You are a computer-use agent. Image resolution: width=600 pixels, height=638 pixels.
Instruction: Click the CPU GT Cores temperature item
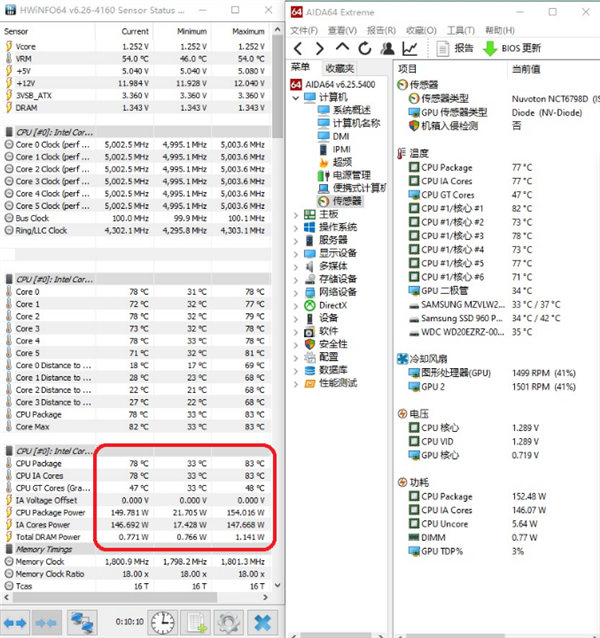point(448,195)
